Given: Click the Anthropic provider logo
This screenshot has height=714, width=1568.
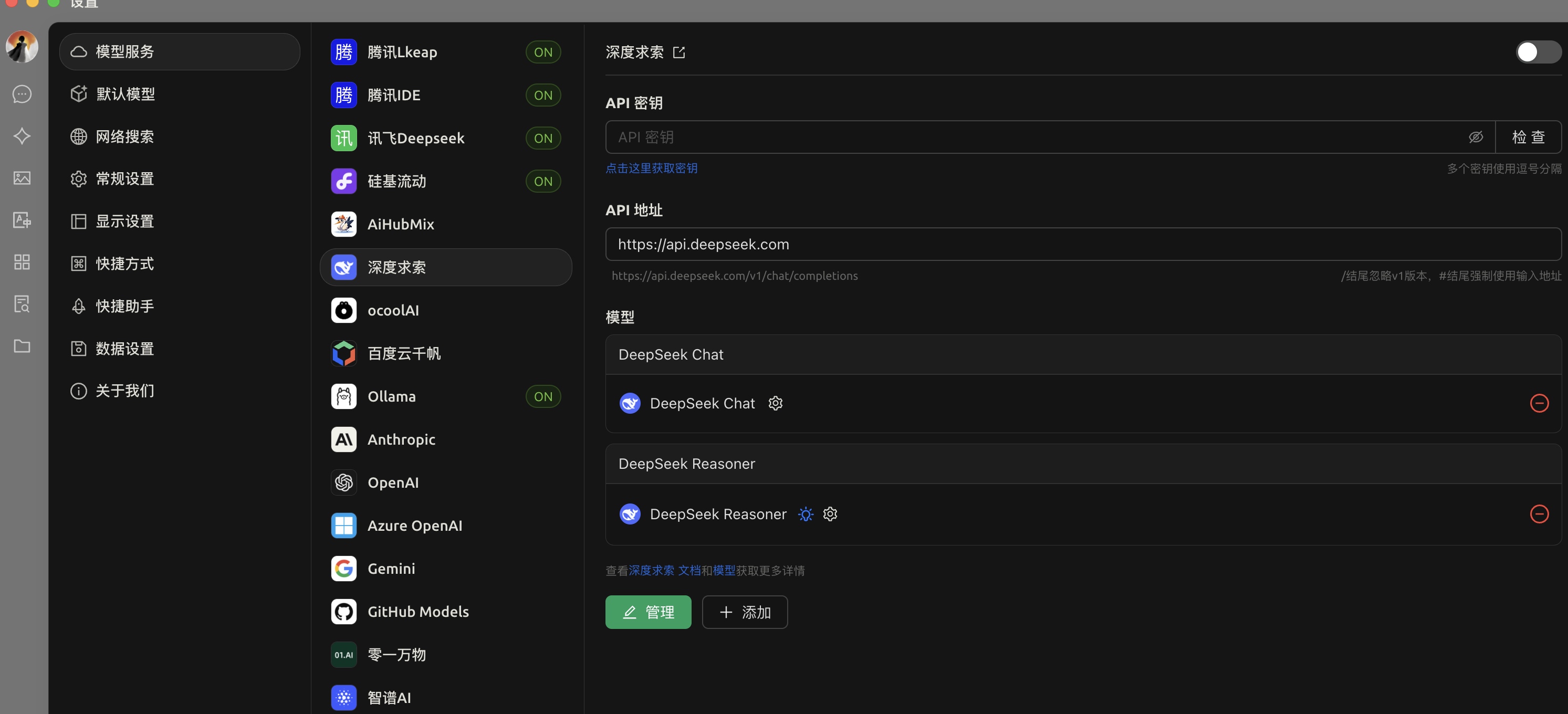Looking at the screenshot, I should 344,439.
